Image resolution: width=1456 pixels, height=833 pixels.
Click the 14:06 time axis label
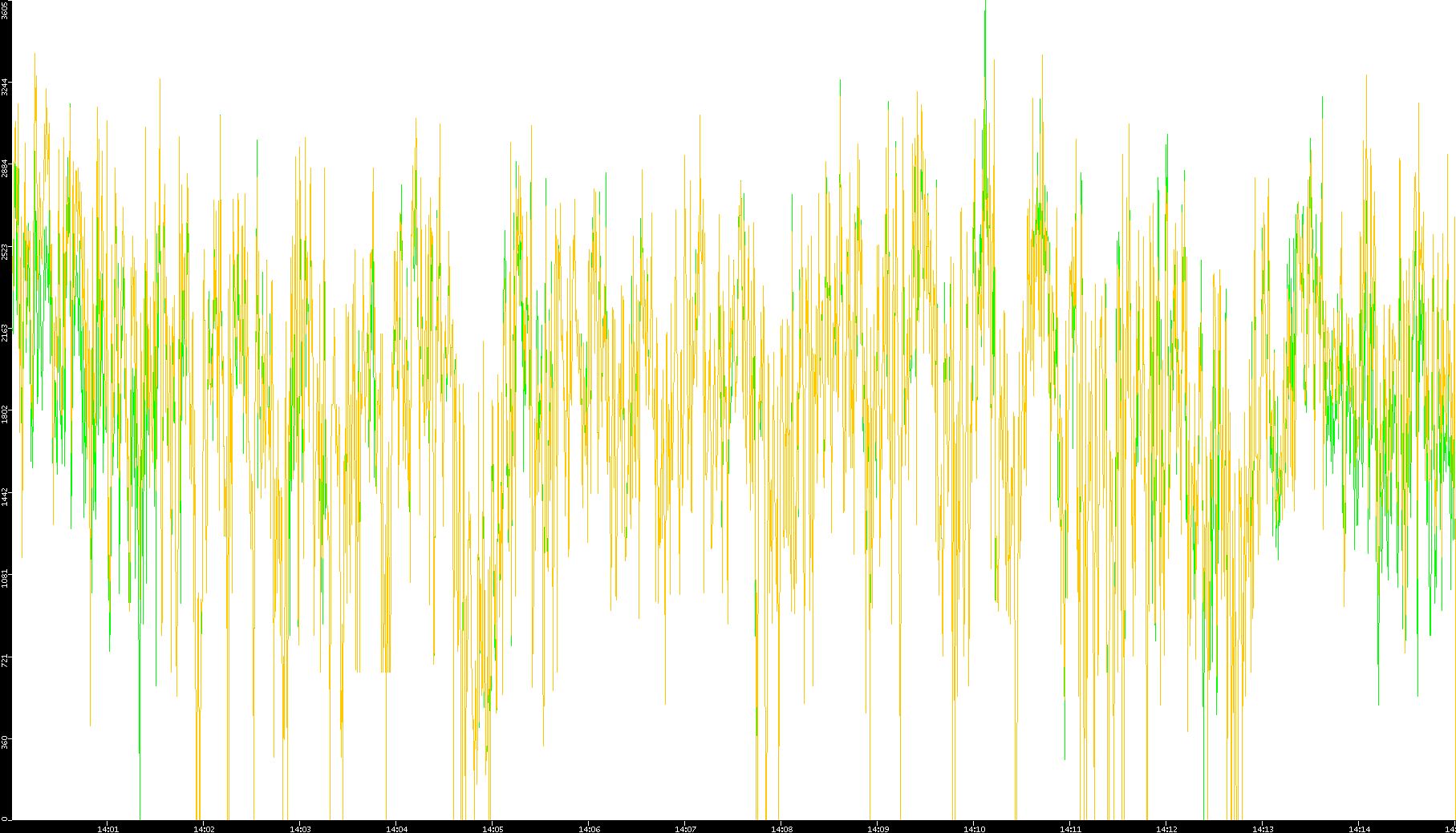point(589,829)
